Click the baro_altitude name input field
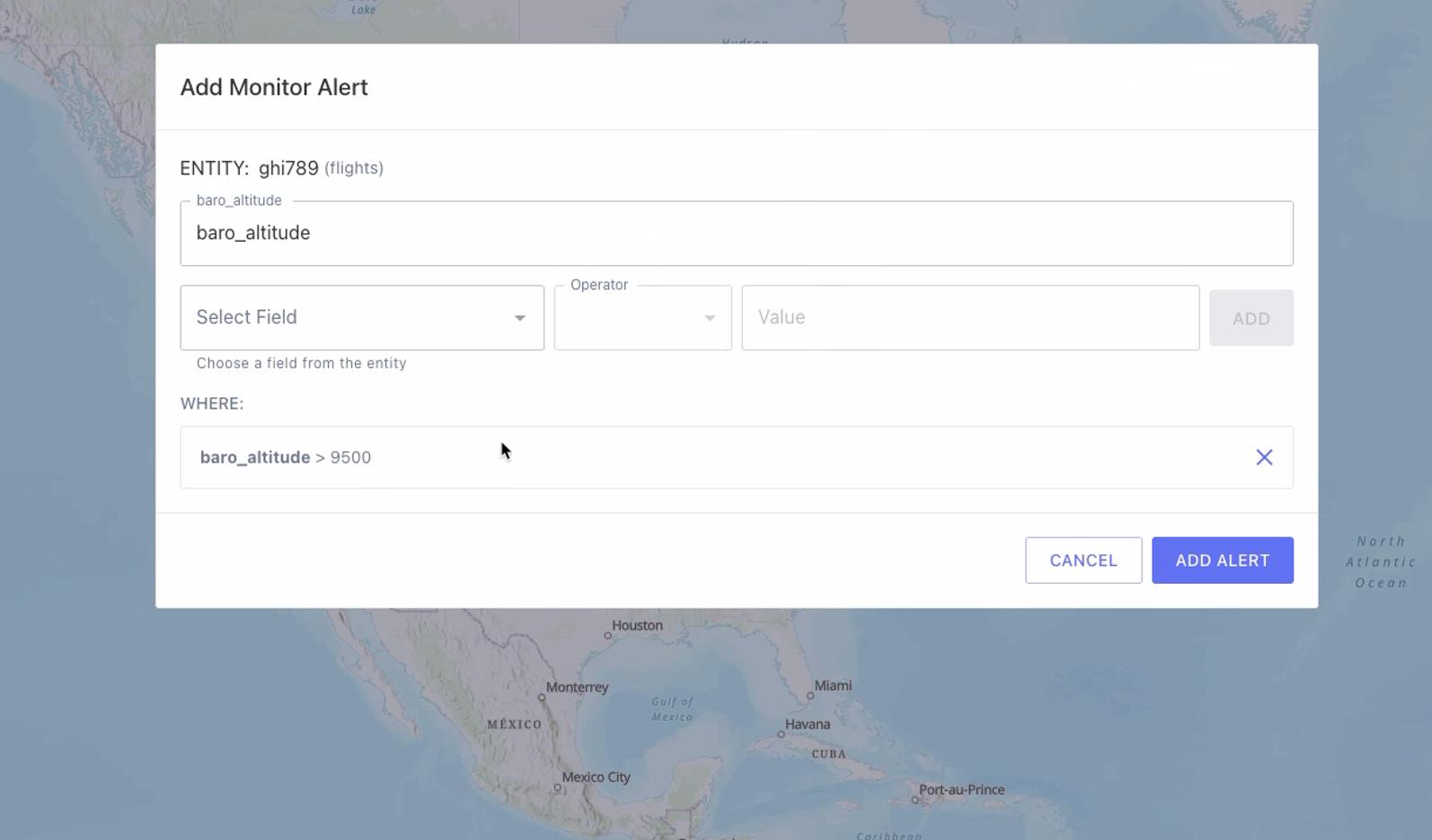This screenshot has height=840, width=1432. click(x=737, y=234)
